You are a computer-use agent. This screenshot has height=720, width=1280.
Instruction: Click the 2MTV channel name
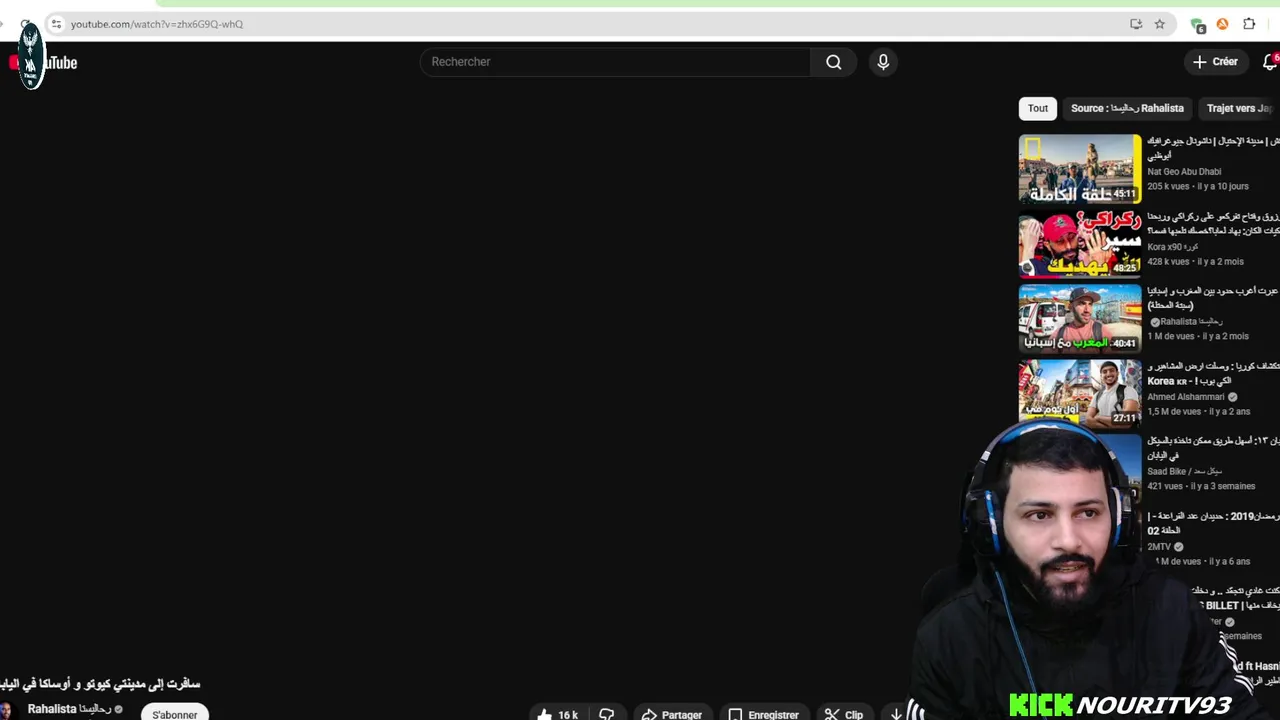[1159, 547]
